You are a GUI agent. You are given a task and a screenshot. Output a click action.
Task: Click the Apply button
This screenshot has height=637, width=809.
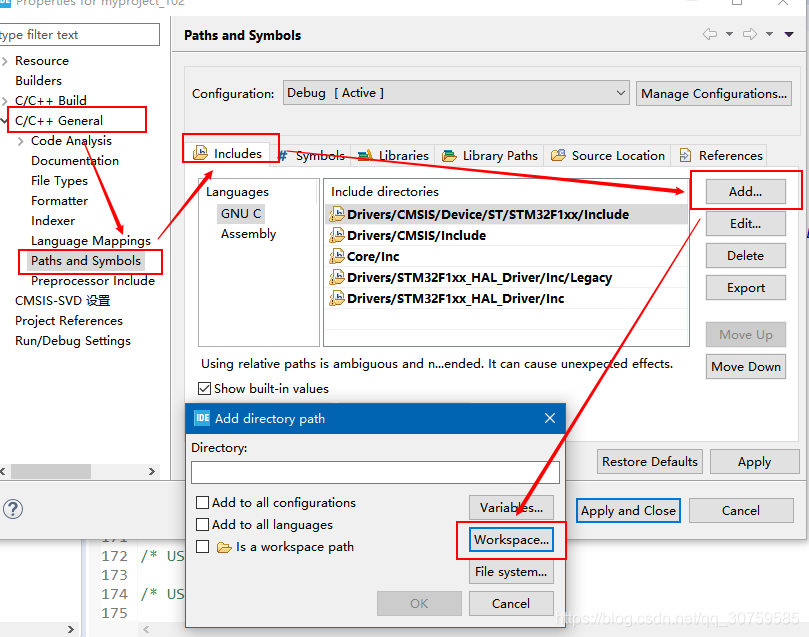pyautogui.click(x=754, y=461)
